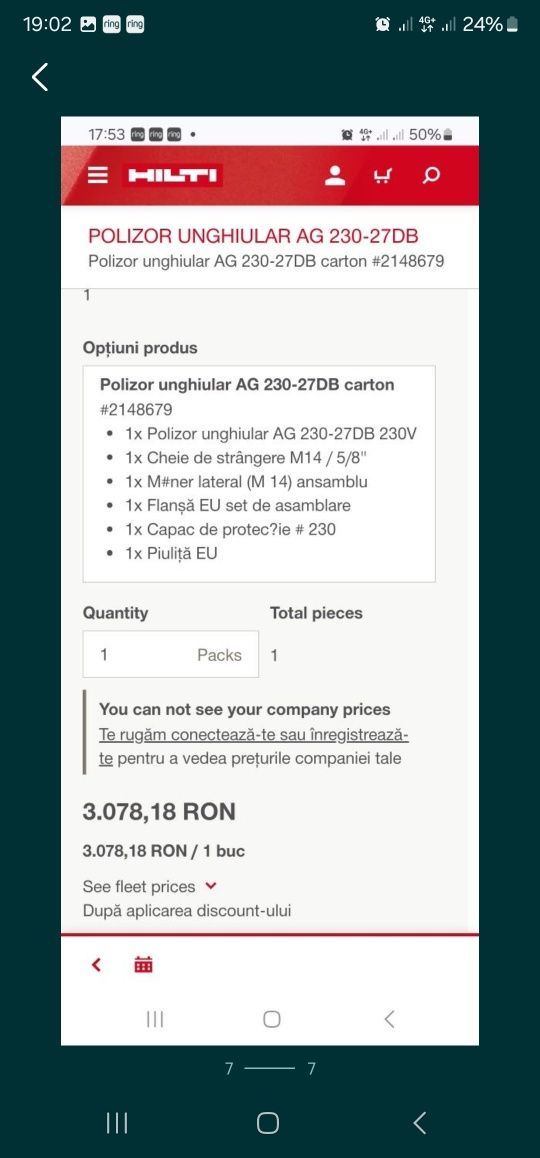
Task: Edit the Quantity input field
Action: click(171, 654)
